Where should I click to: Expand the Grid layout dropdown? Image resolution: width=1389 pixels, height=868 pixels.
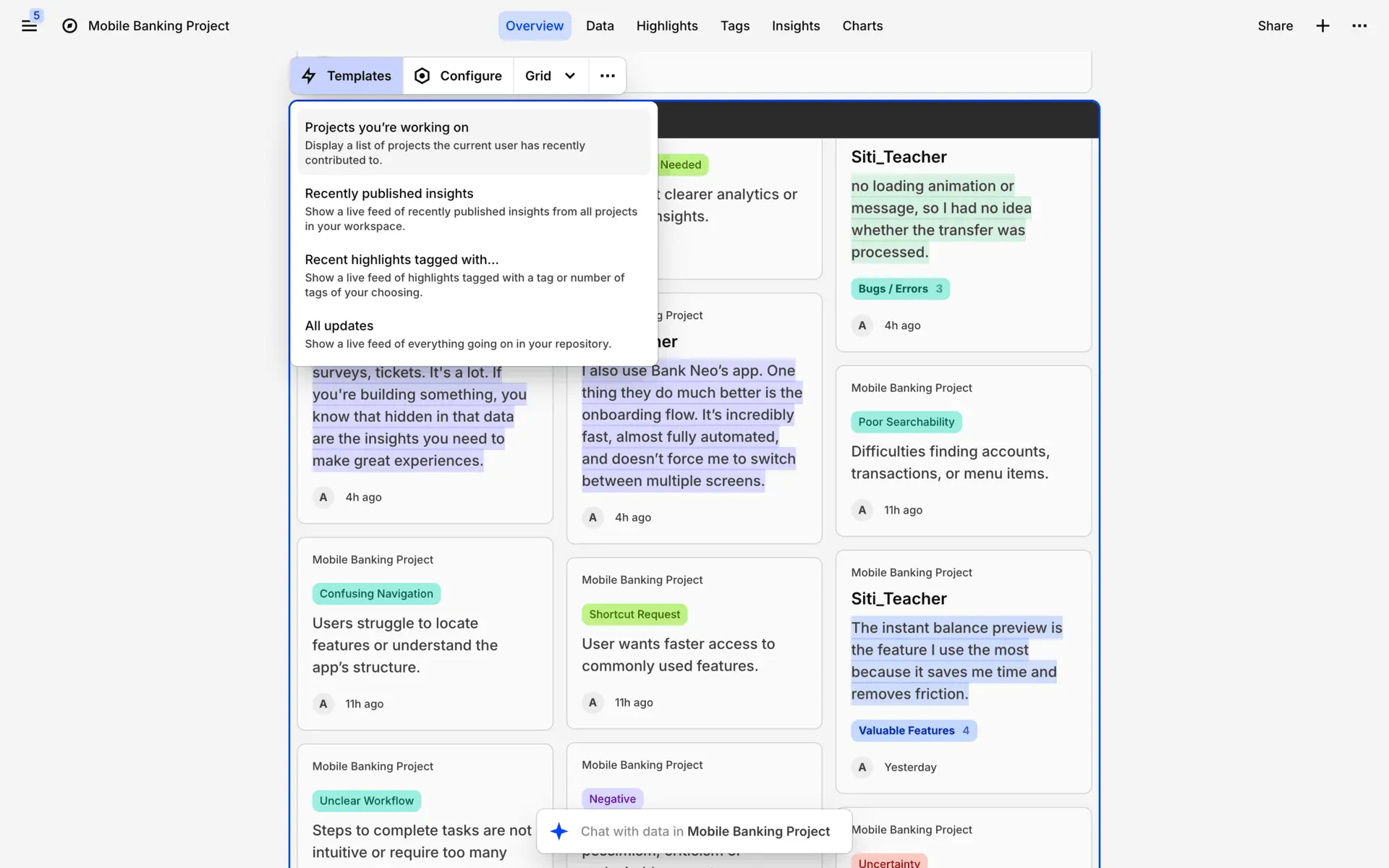[538, 76]
